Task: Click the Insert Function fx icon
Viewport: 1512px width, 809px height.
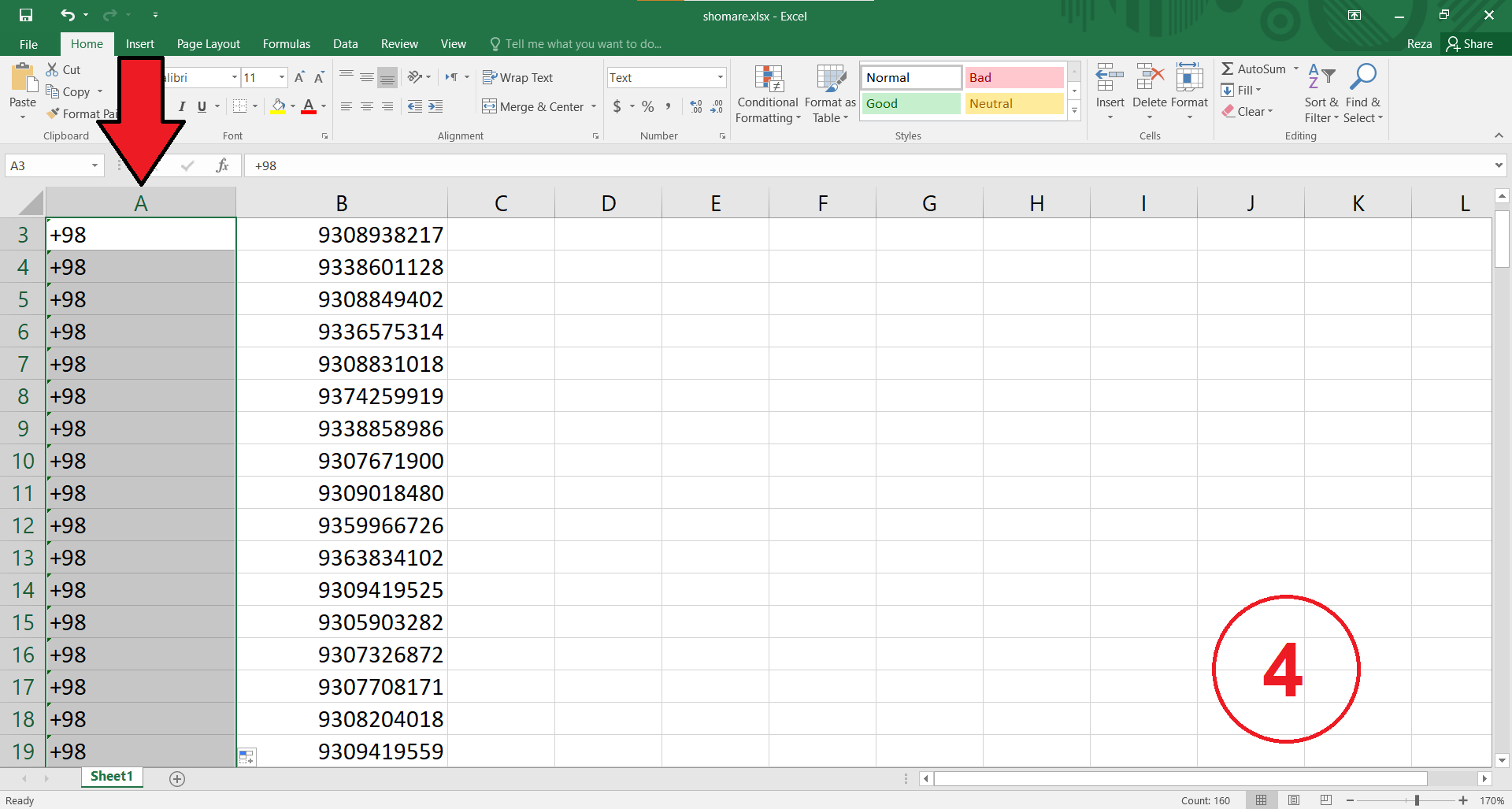Action: point(223,165)
